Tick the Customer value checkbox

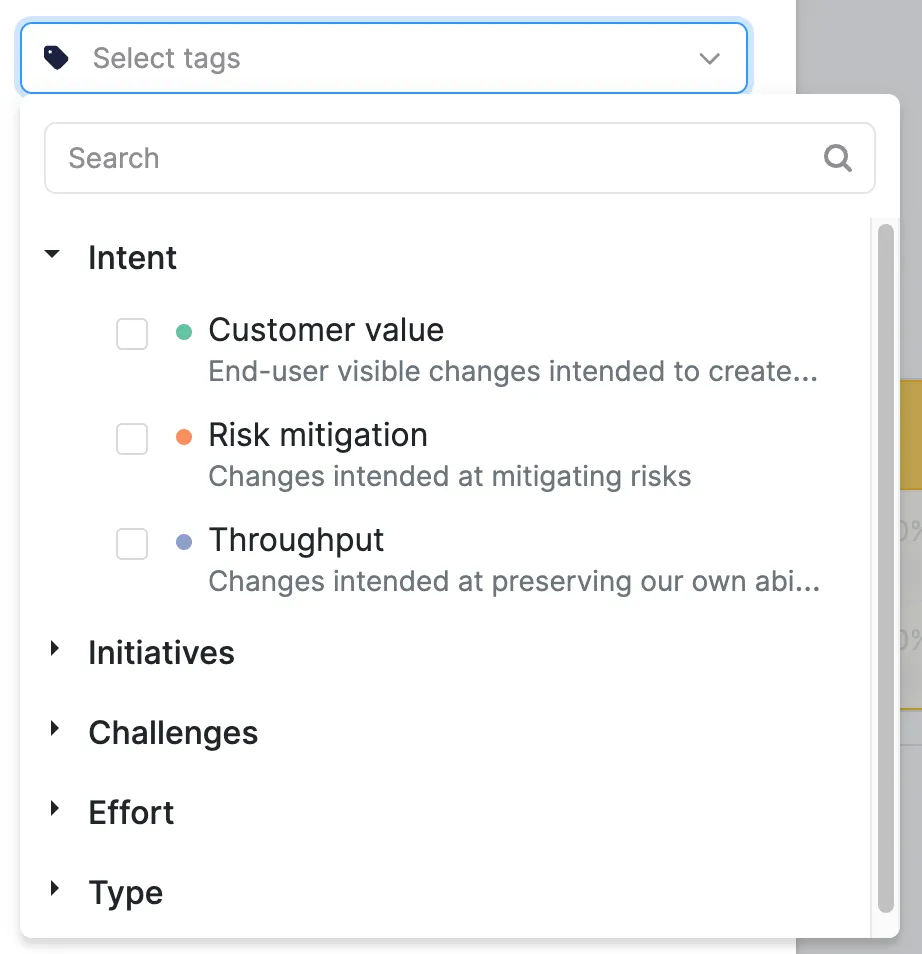coord(132,333)
